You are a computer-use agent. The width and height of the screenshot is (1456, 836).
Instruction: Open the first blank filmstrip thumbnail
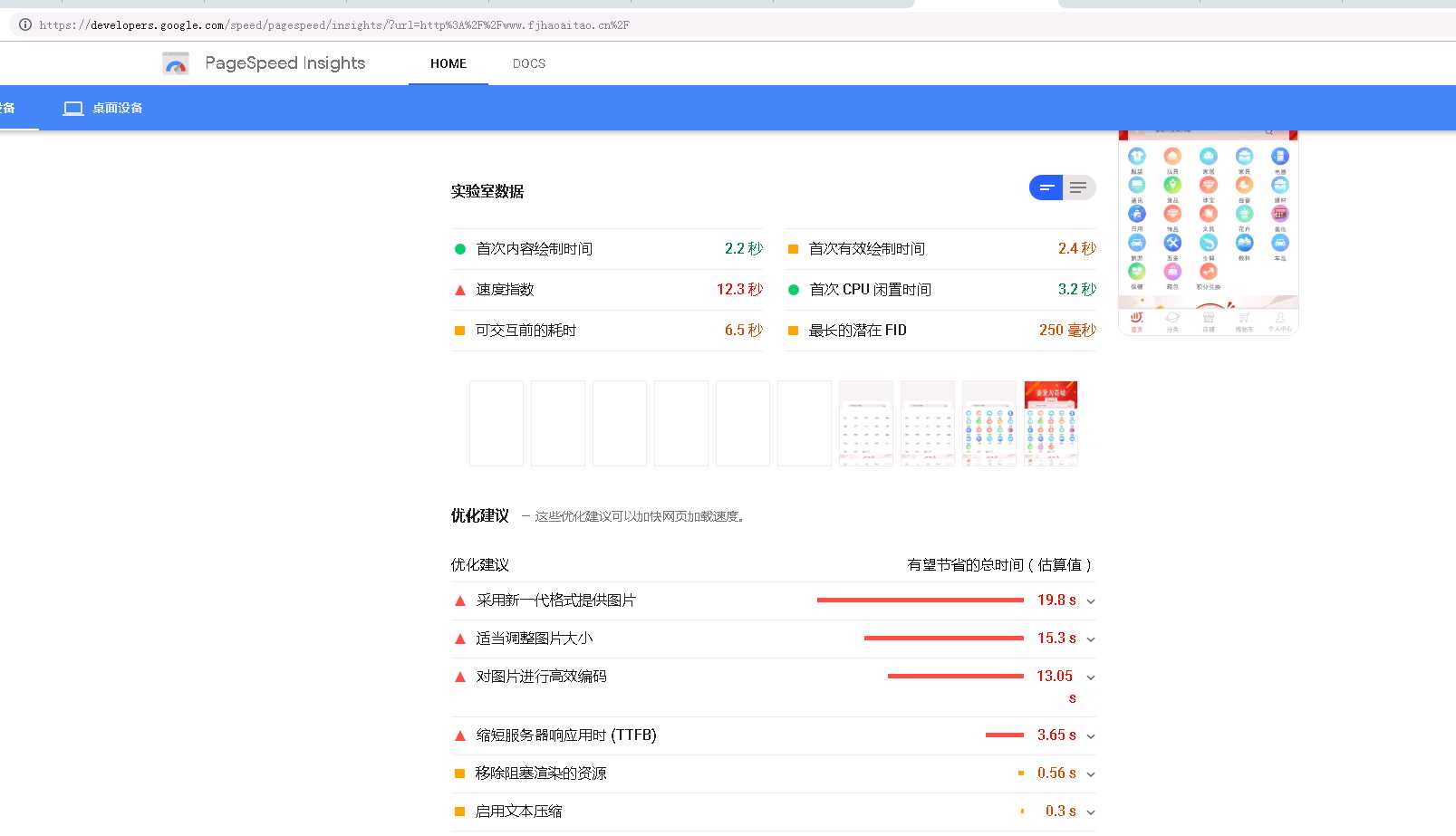pyautogui.click(x=497, y=423)
